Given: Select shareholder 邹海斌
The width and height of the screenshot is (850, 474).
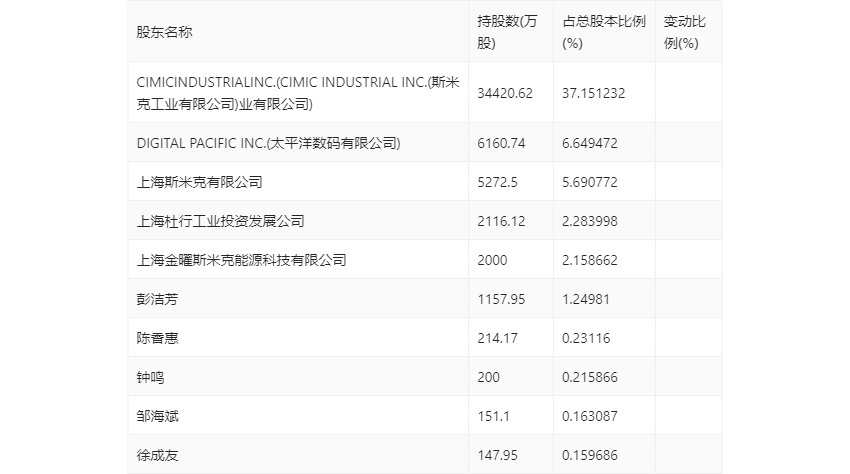Looking at the screenshot, I should tap(157, 417).
